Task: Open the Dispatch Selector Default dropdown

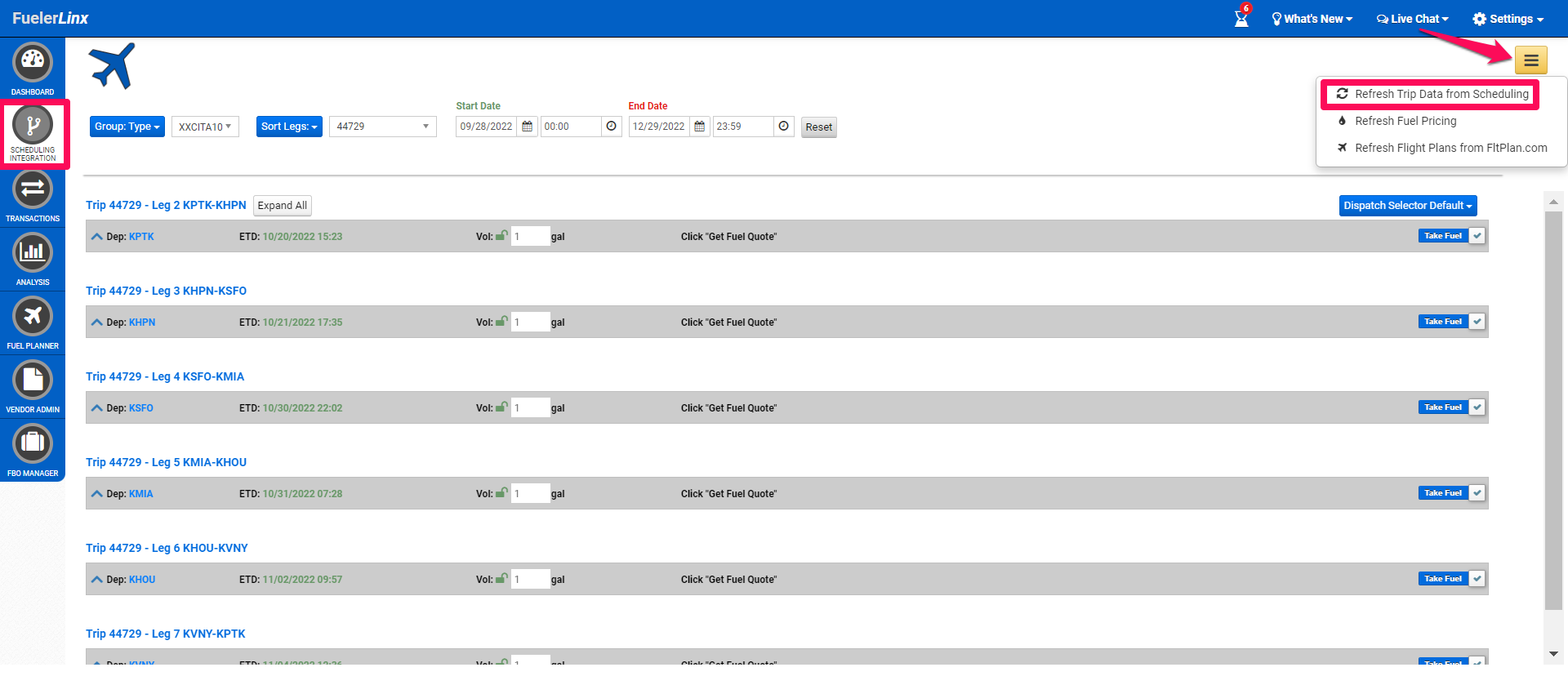Action: [1408, 206]
